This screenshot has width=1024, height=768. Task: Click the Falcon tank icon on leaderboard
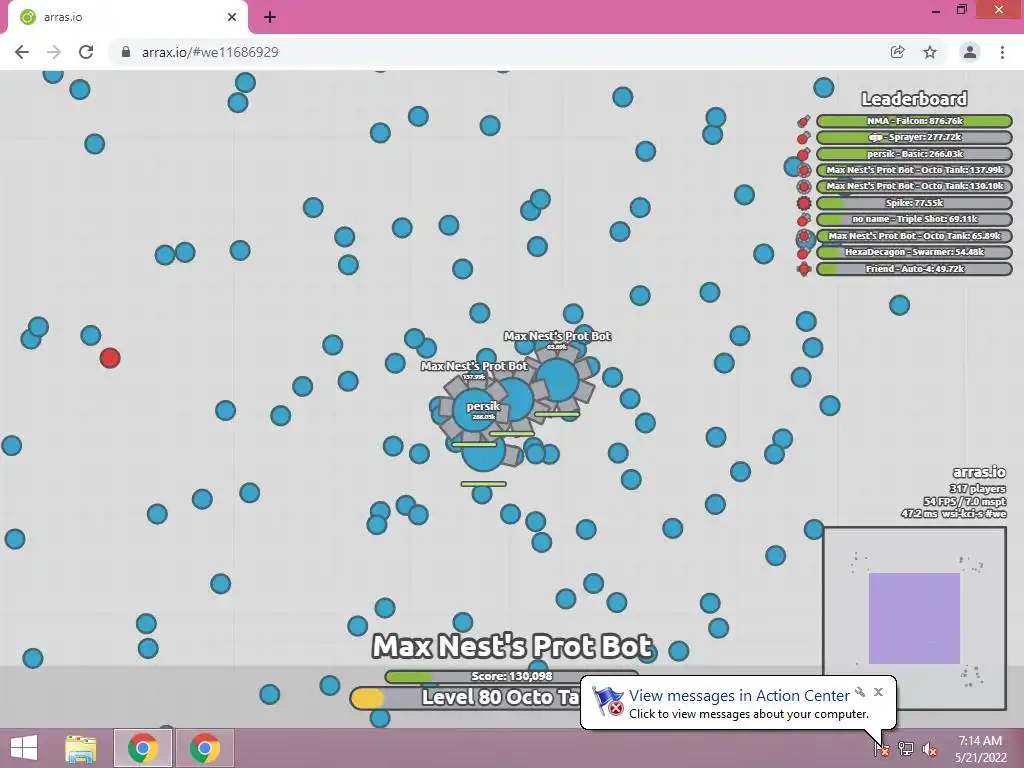point(803,121)
